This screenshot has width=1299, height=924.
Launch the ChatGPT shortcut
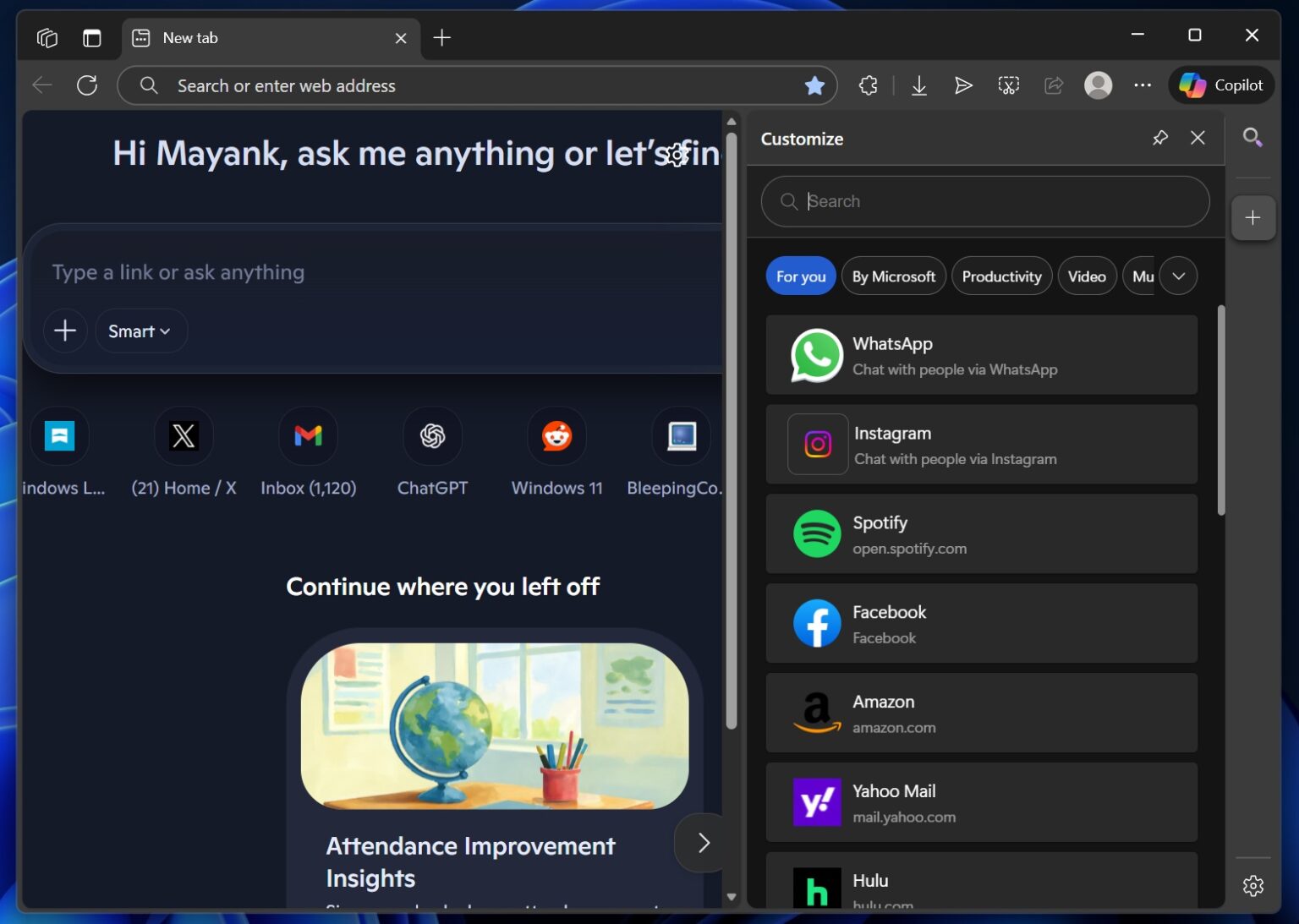coord(432,436)
